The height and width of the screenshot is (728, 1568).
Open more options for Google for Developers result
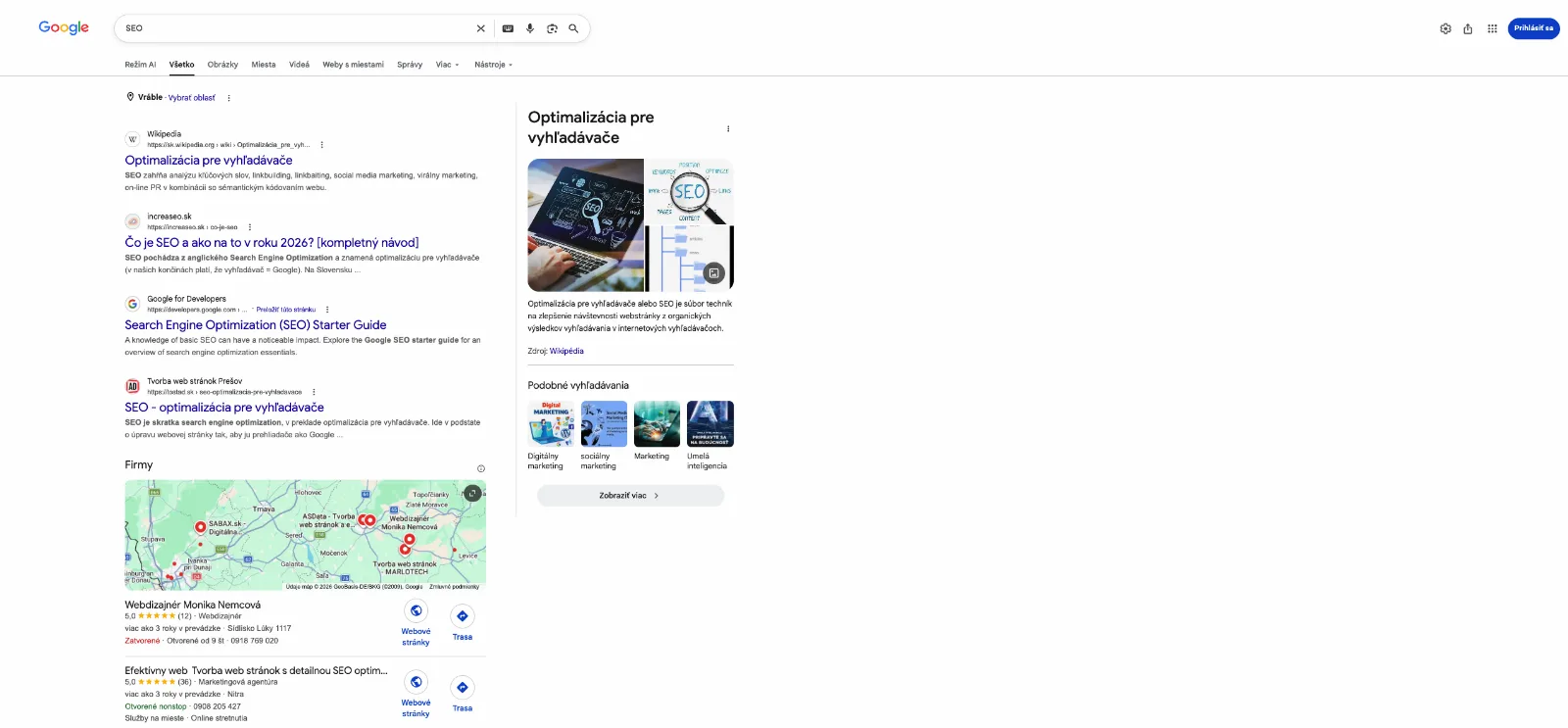point(327,310)
